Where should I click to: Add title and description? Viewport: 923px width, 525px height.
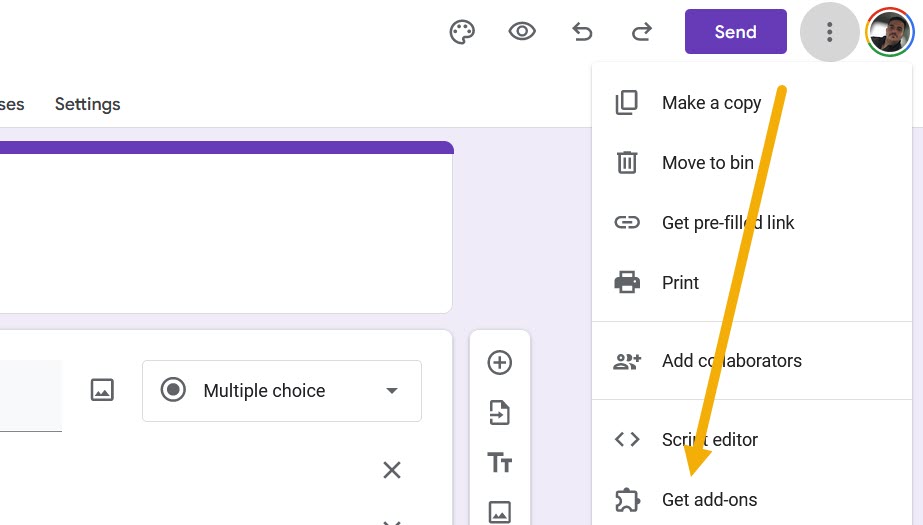pyautogui.click(x=500, y=463)
